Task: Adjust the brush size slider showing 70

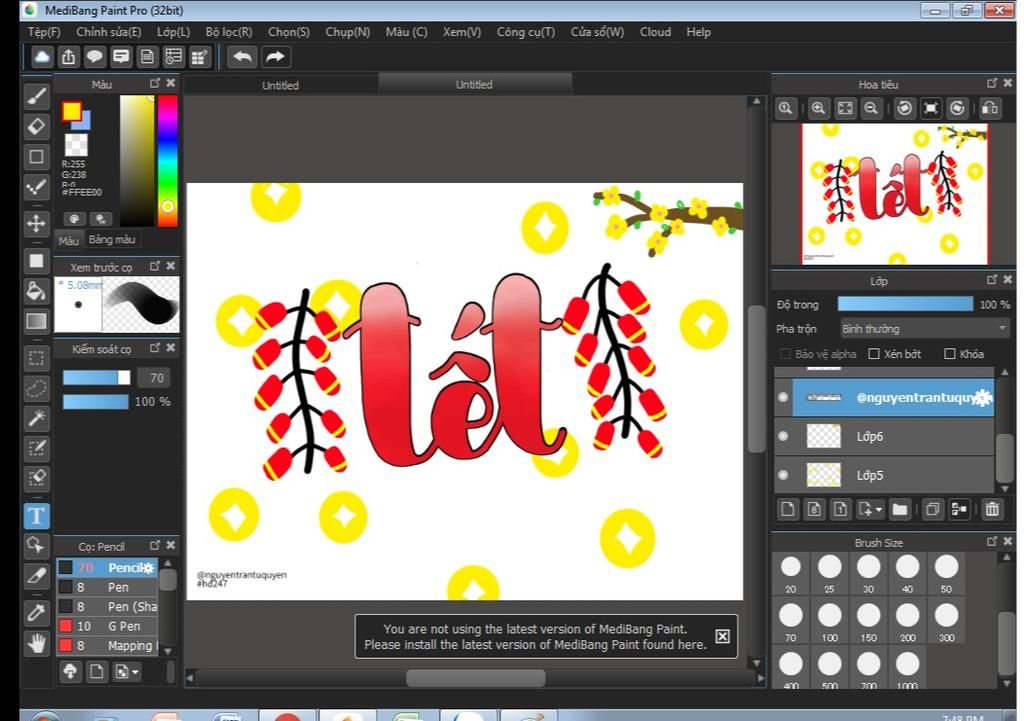Action: click(97, 377)
